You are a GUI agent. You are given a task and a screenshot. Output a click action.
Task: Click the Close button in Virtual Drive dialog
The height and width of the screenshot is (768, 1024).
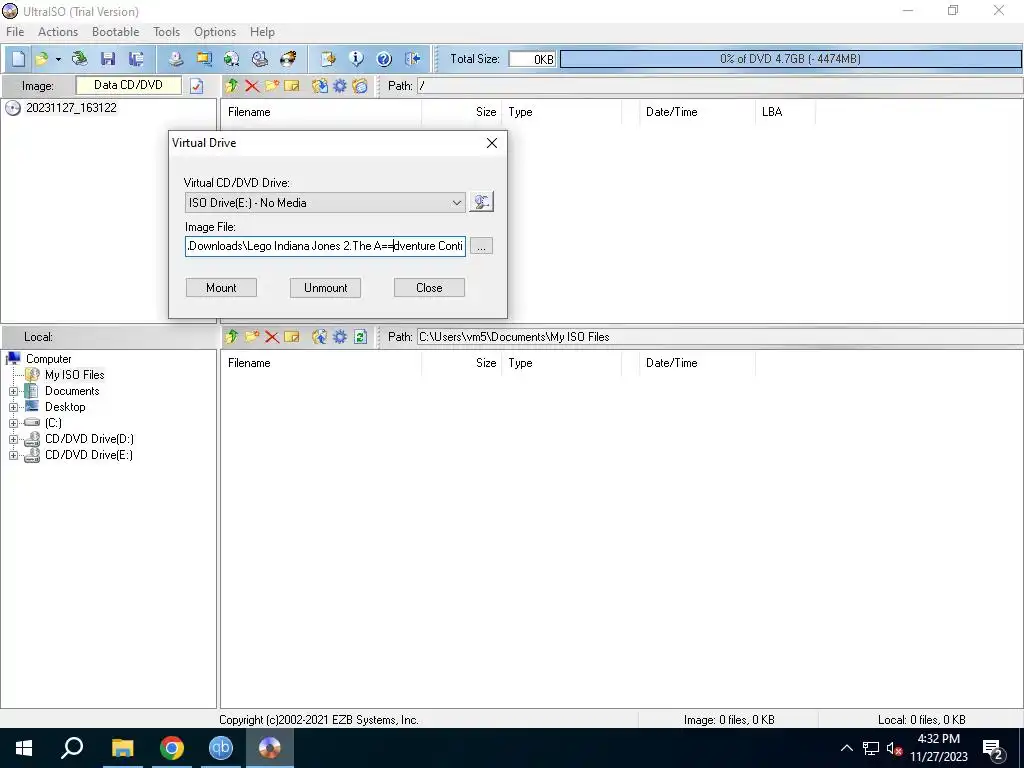click(x=429, y=288)
